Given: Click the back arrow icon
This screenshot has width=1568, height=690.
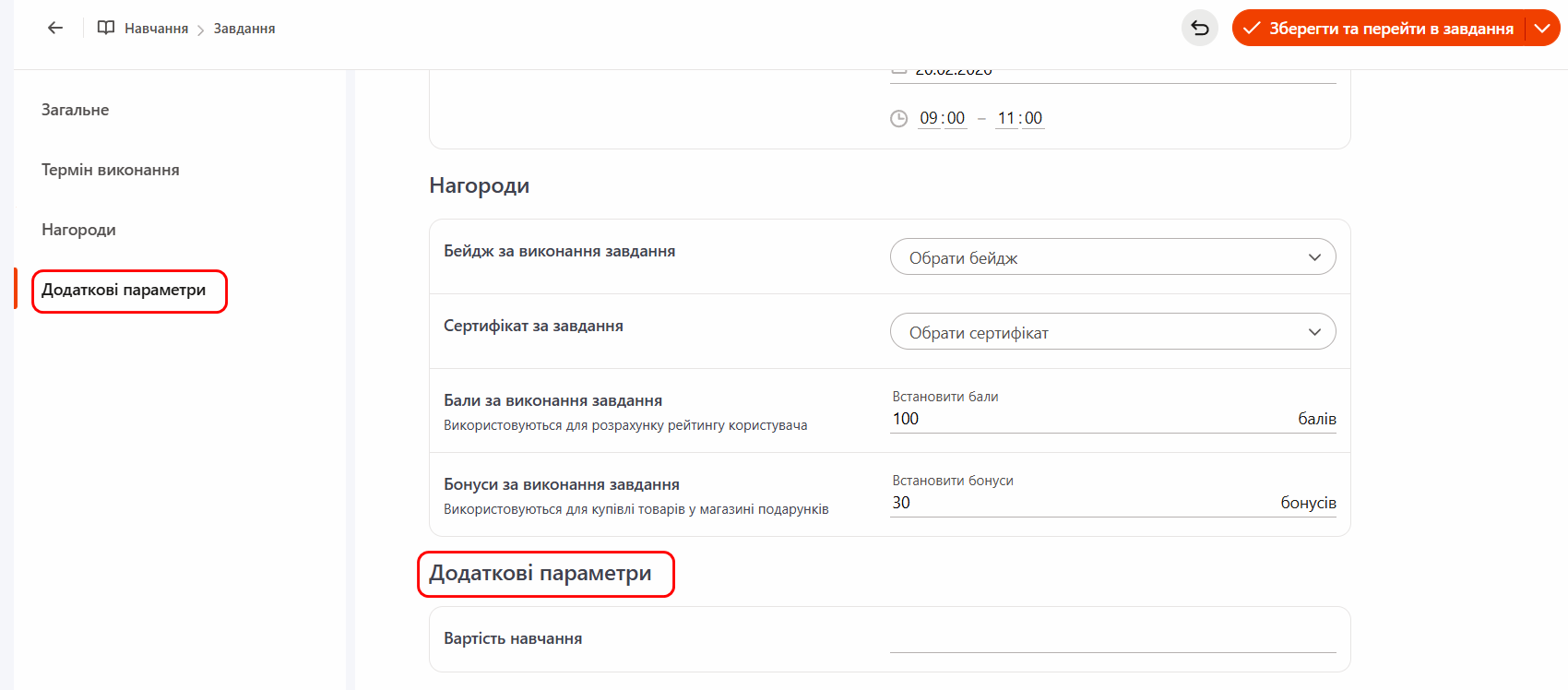Looking at the screenshot, I should (x=55, y=28).
